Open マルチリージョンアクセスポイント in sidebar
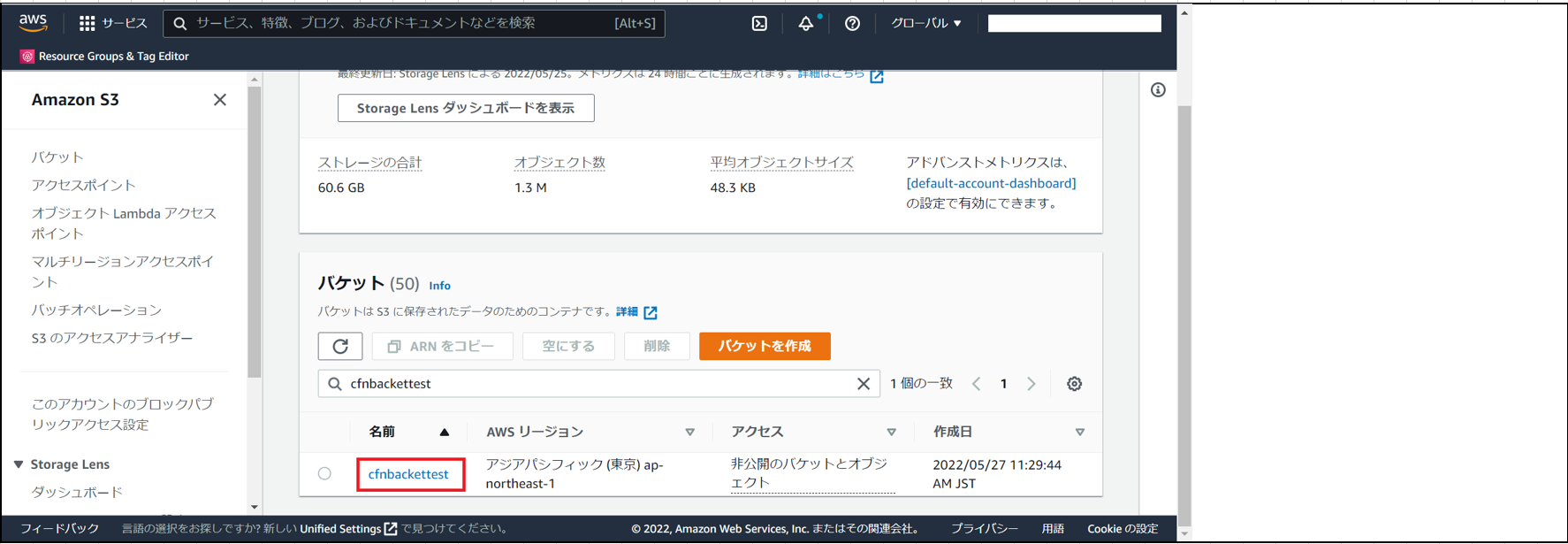Image resolution: width=1568 pixels, height=544 pixels. 123,272
